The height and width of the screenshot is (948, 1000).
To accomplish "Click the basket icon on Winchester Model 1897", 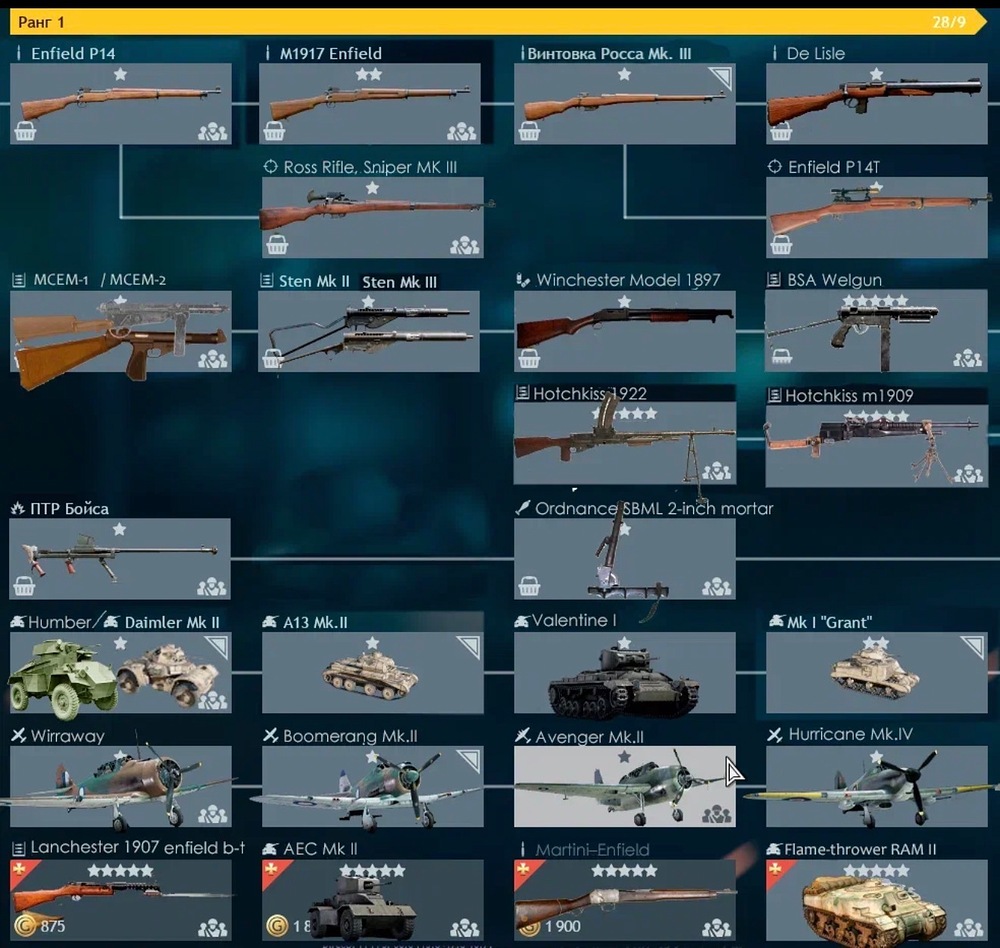I will (x=529, y=359).
